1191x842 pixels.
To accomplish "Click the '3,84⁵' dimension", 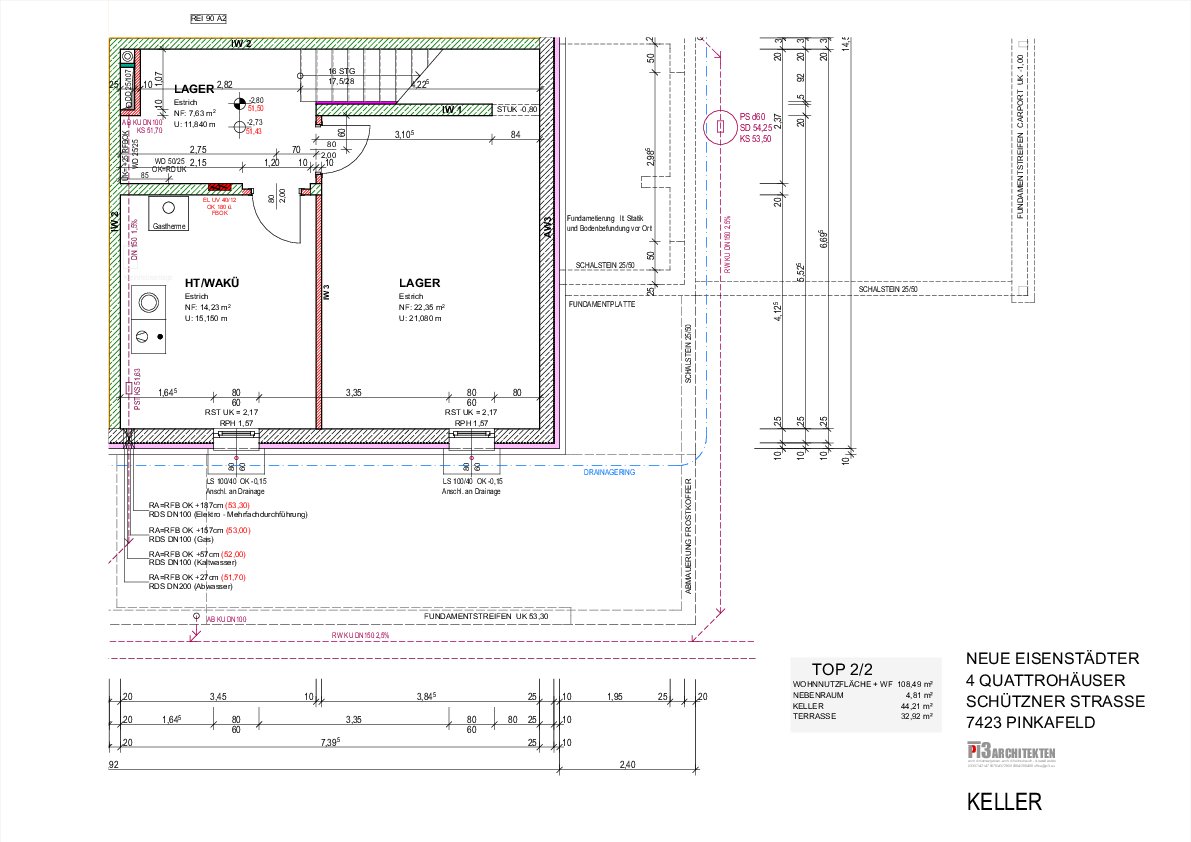I will pyautogui.click(x=426, y=695).
